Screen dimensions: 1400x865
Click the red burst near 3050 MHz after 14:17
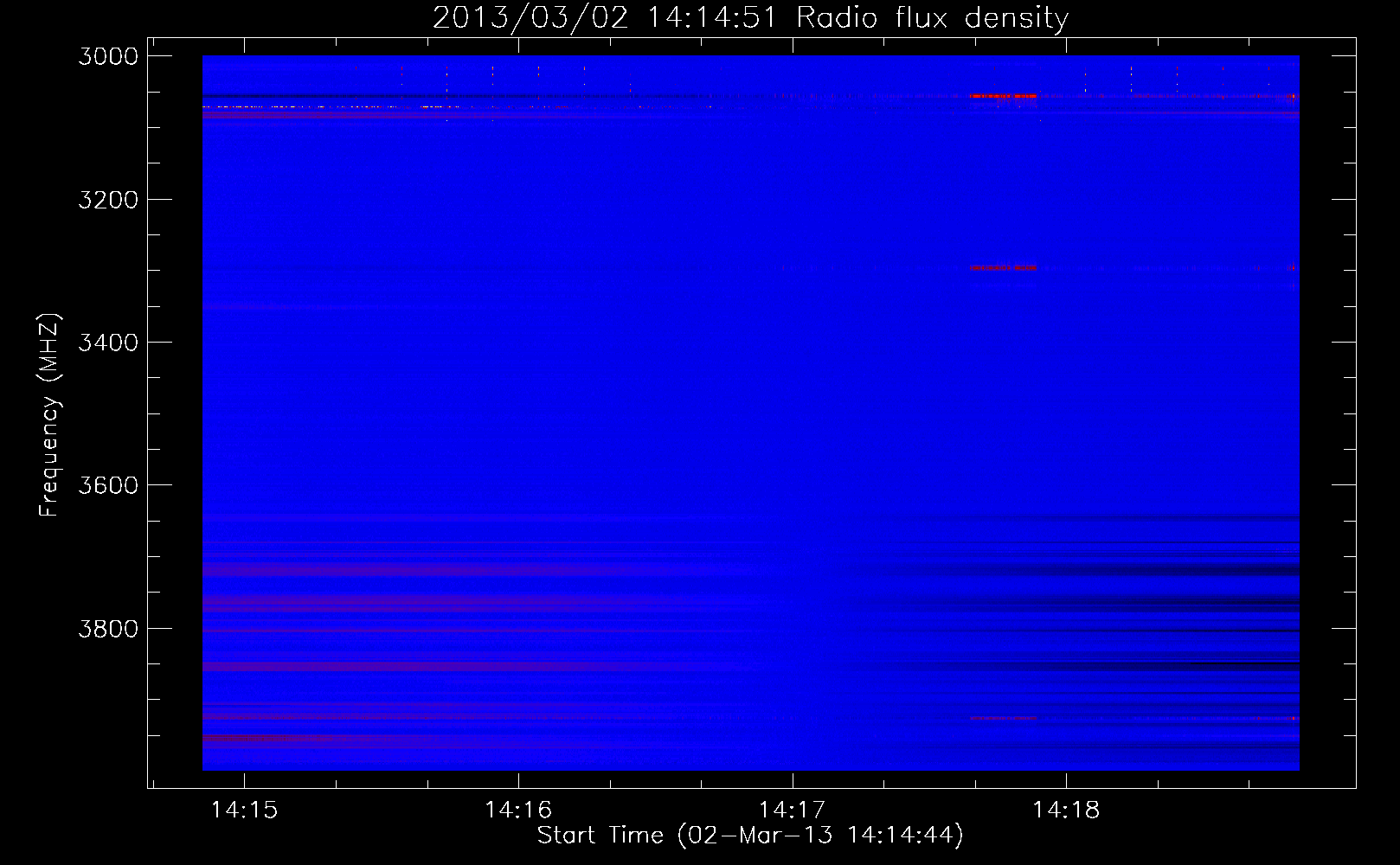point(1004,96)
